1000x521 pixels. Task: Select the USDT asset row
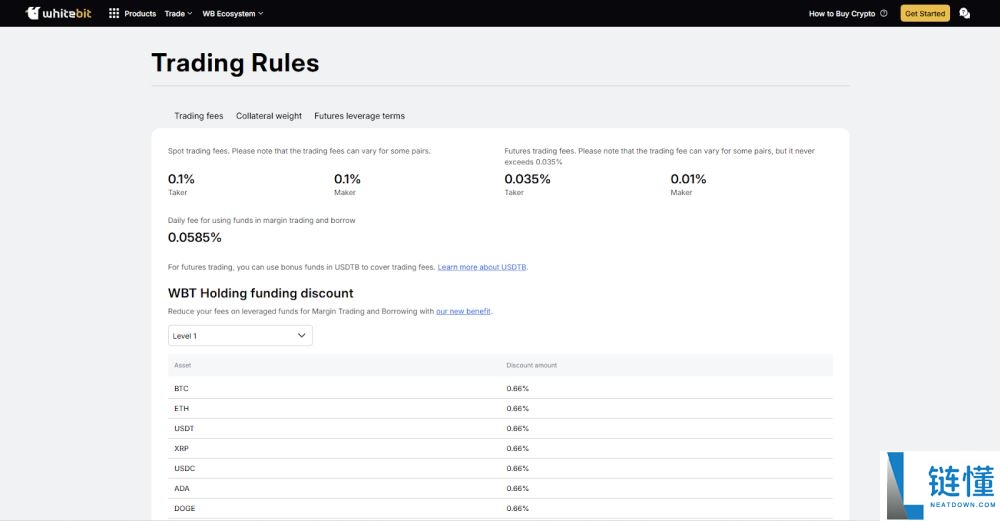[x=500, y=429]
